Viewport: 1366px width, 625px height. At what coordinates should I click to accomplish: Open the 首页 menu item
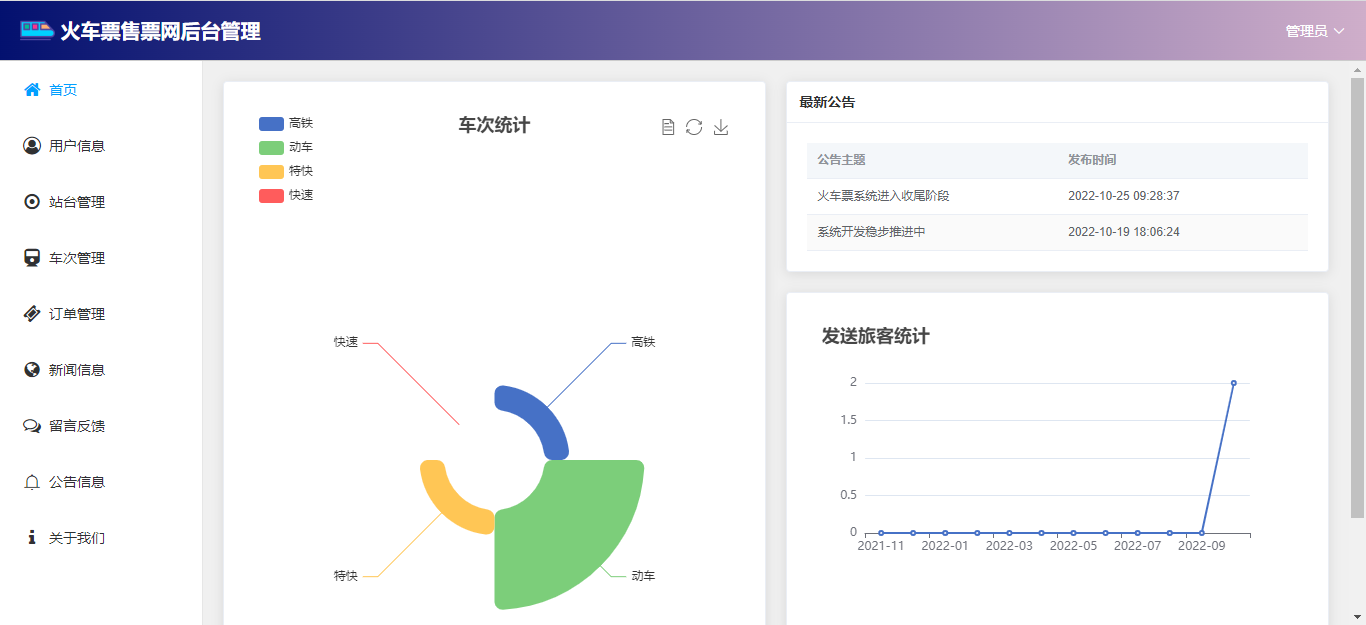tap(63, 90)
